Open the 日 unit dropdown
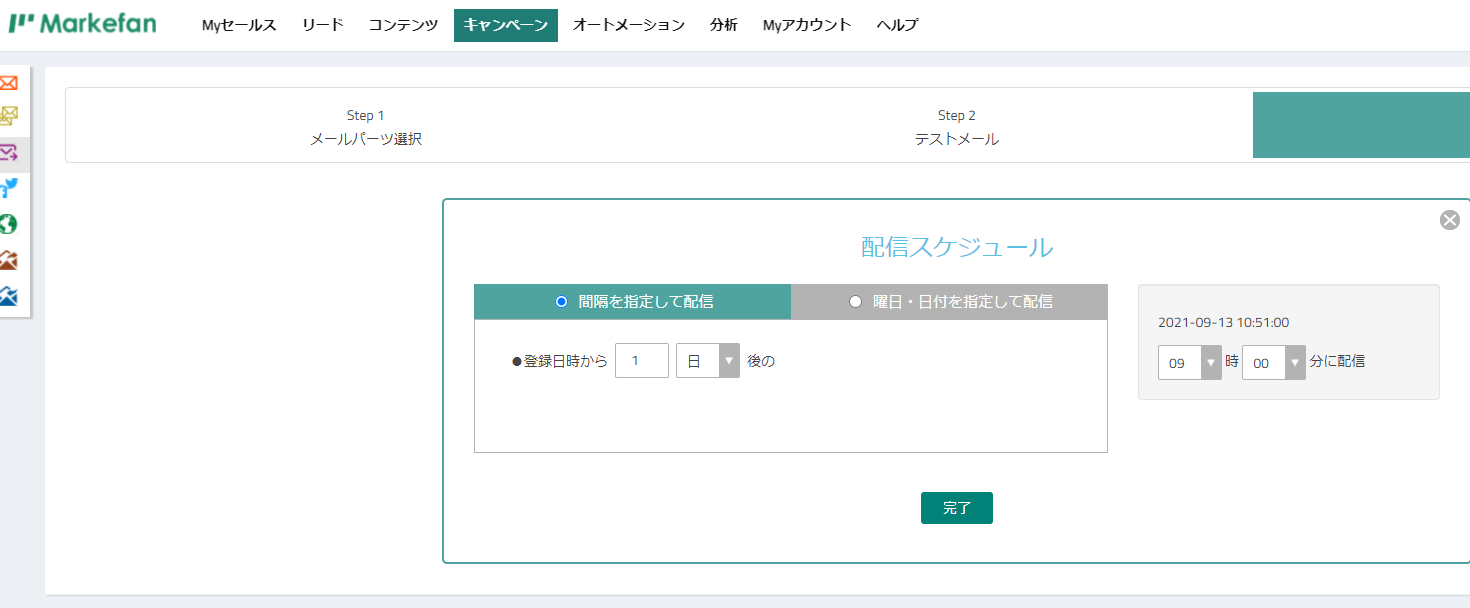1470x608 pixels. 708,361
